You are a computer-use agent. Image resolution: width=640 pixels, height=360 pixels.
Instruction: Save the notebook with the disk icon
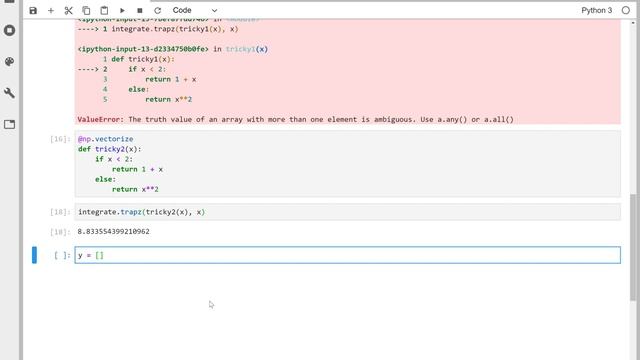click(x=33, y=11)
